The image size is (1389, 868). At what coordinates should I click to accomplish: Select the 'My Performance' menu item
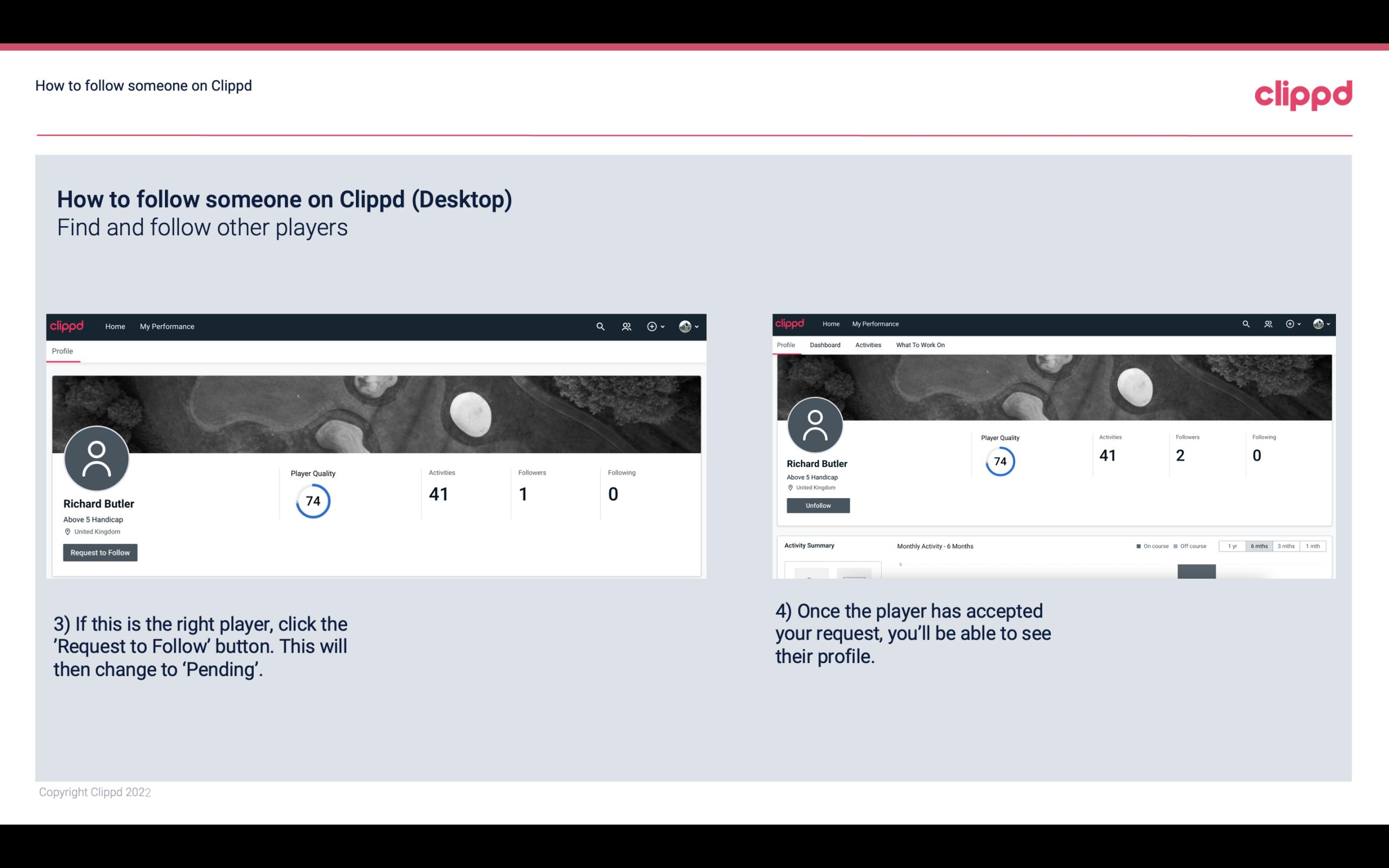166,326
